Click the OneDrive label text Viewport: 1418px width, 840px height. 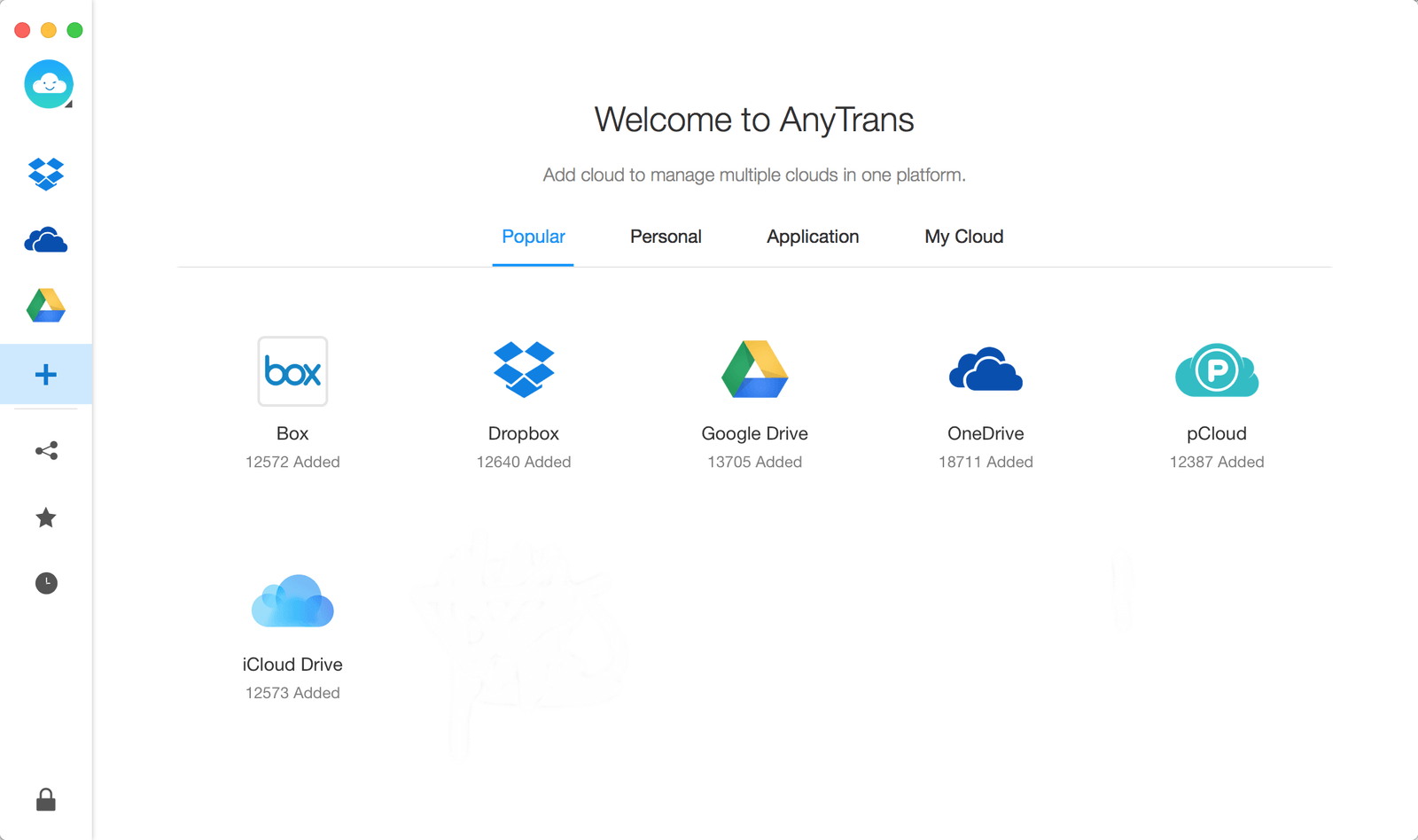[x=986, y=433]
